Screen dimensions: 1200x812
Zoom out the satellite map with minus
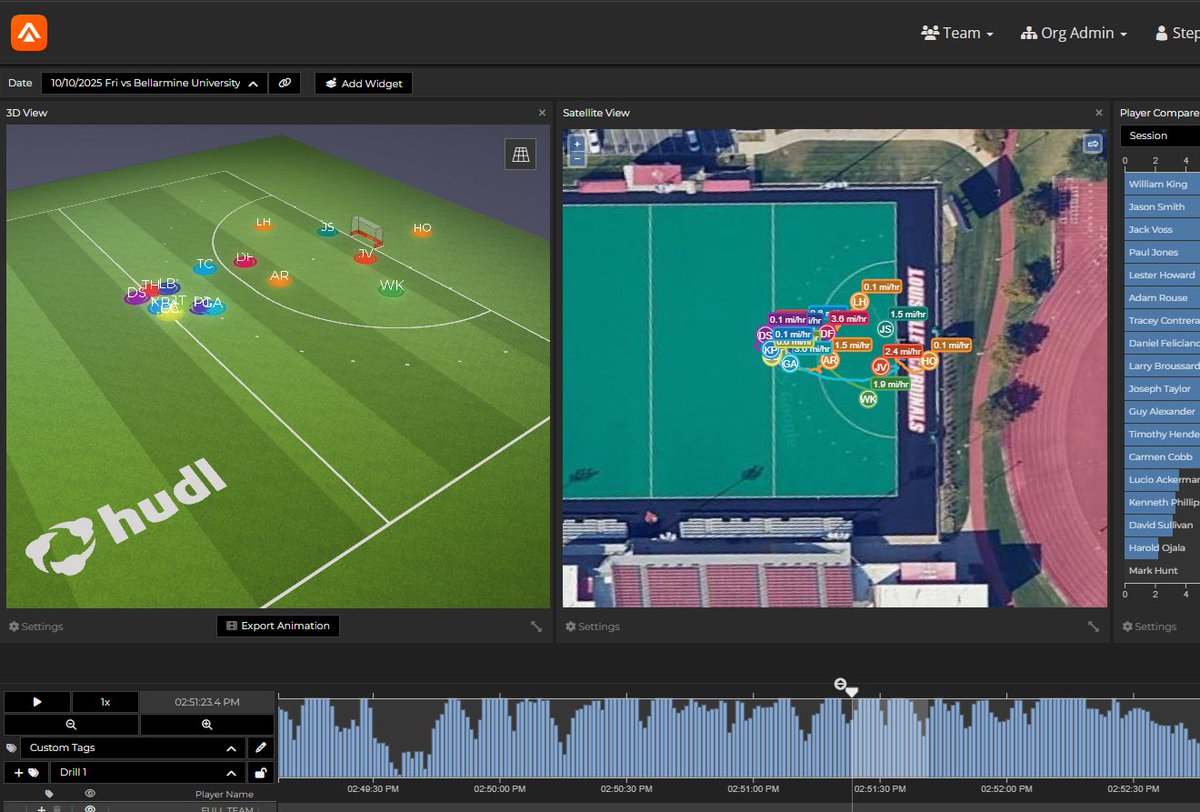[577, 158]
